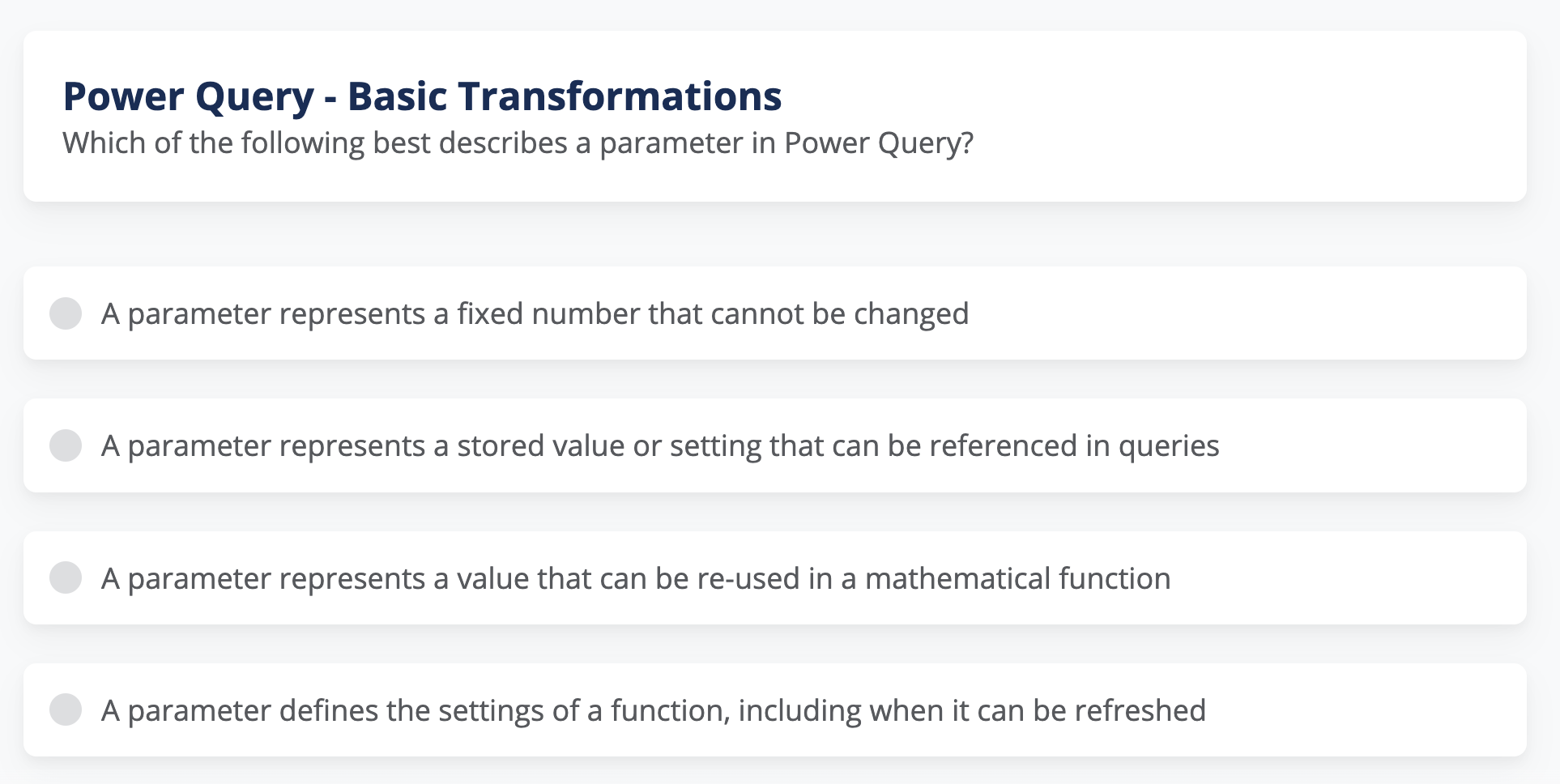Select the radio button next to the mathematical function answer
This screenshot has width=1560, height=784.
66,577
